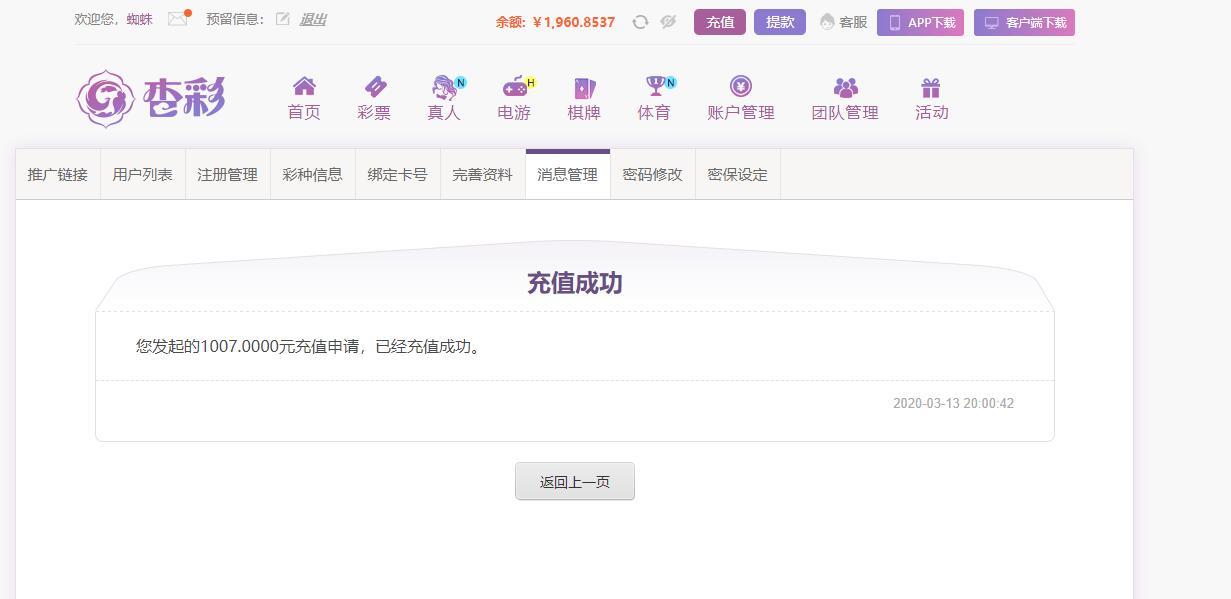Screen dimensions: 1231x599
Task: Switch to the 绑定卡号 tab
Action: (398, 174)
